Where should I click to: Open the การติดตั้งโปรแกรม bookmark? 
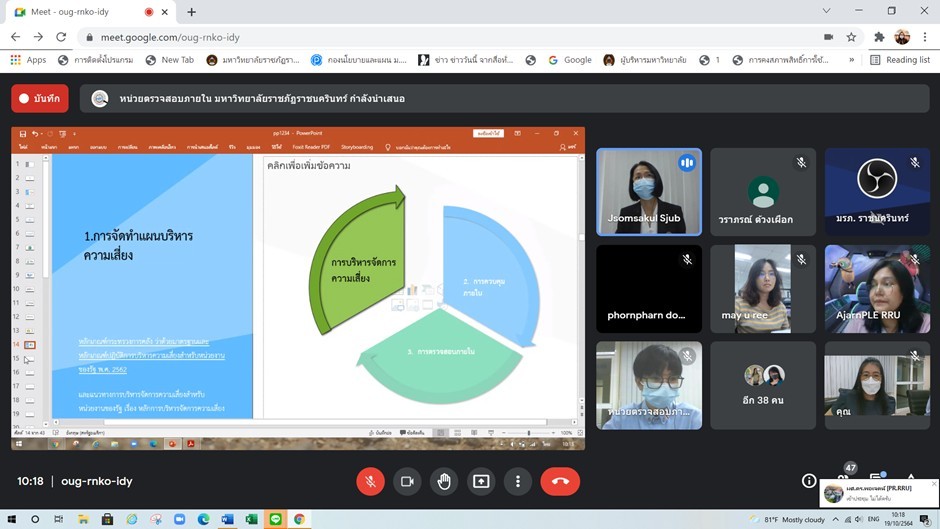[96, 60]
